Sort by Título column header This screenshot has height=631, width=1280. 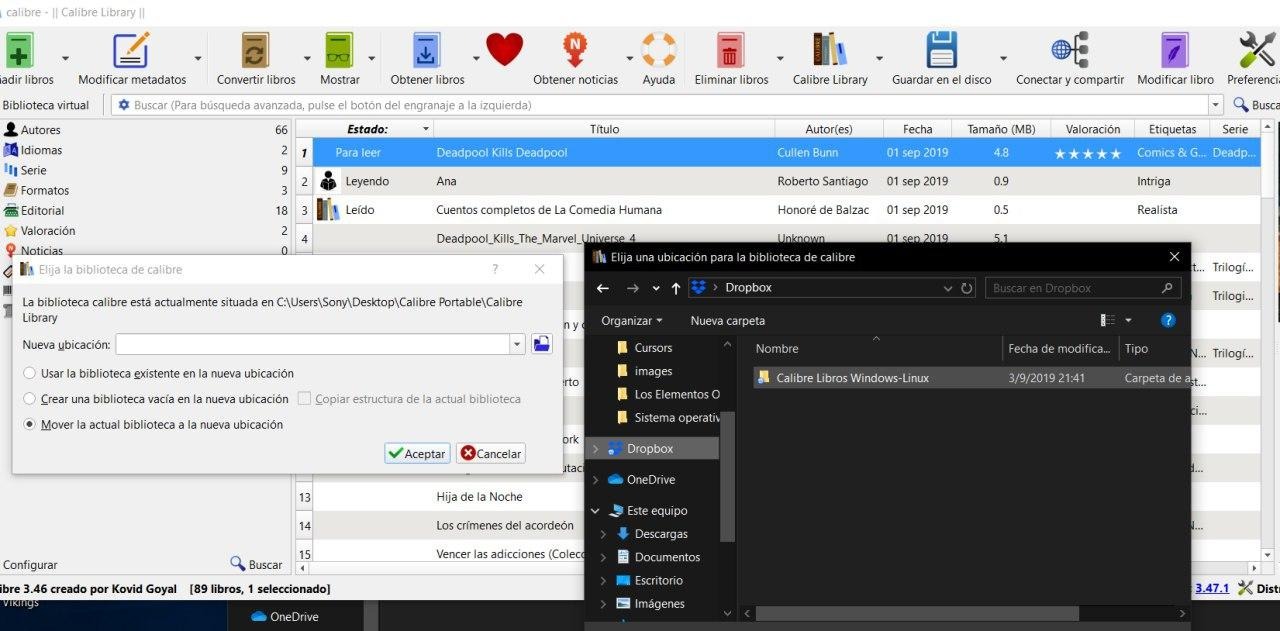(604, 129)
